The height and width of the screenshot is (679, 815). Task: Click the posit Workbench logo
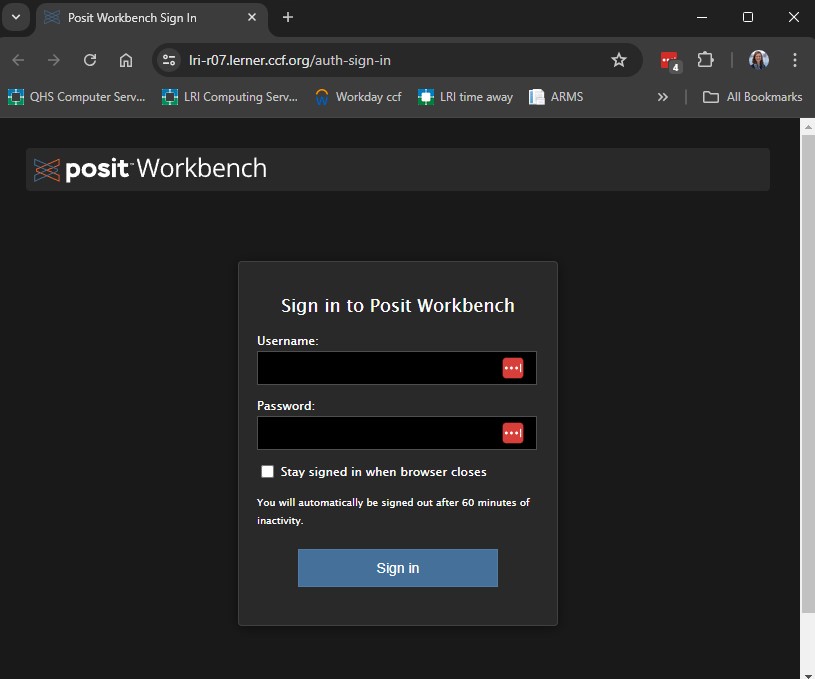coord(150,169)
